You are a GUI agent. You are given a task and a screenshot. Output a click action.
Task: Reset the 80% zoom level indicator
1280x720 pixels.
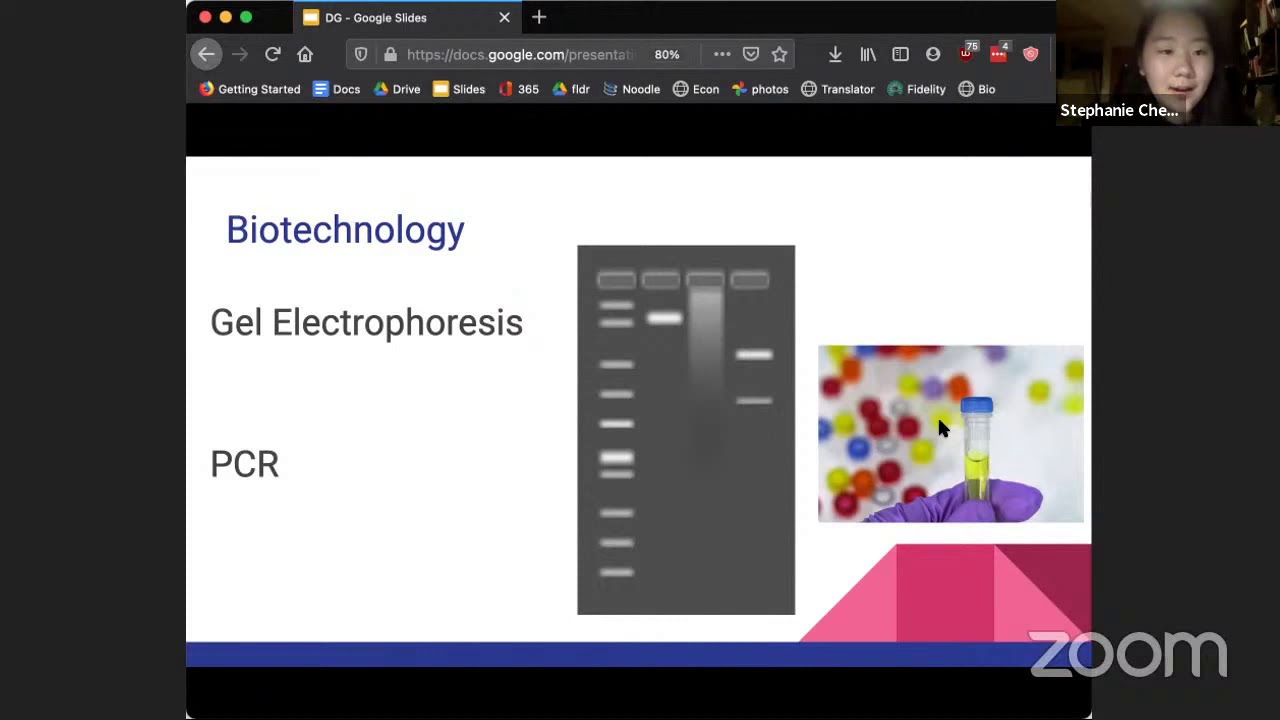(x=667, y=54)
